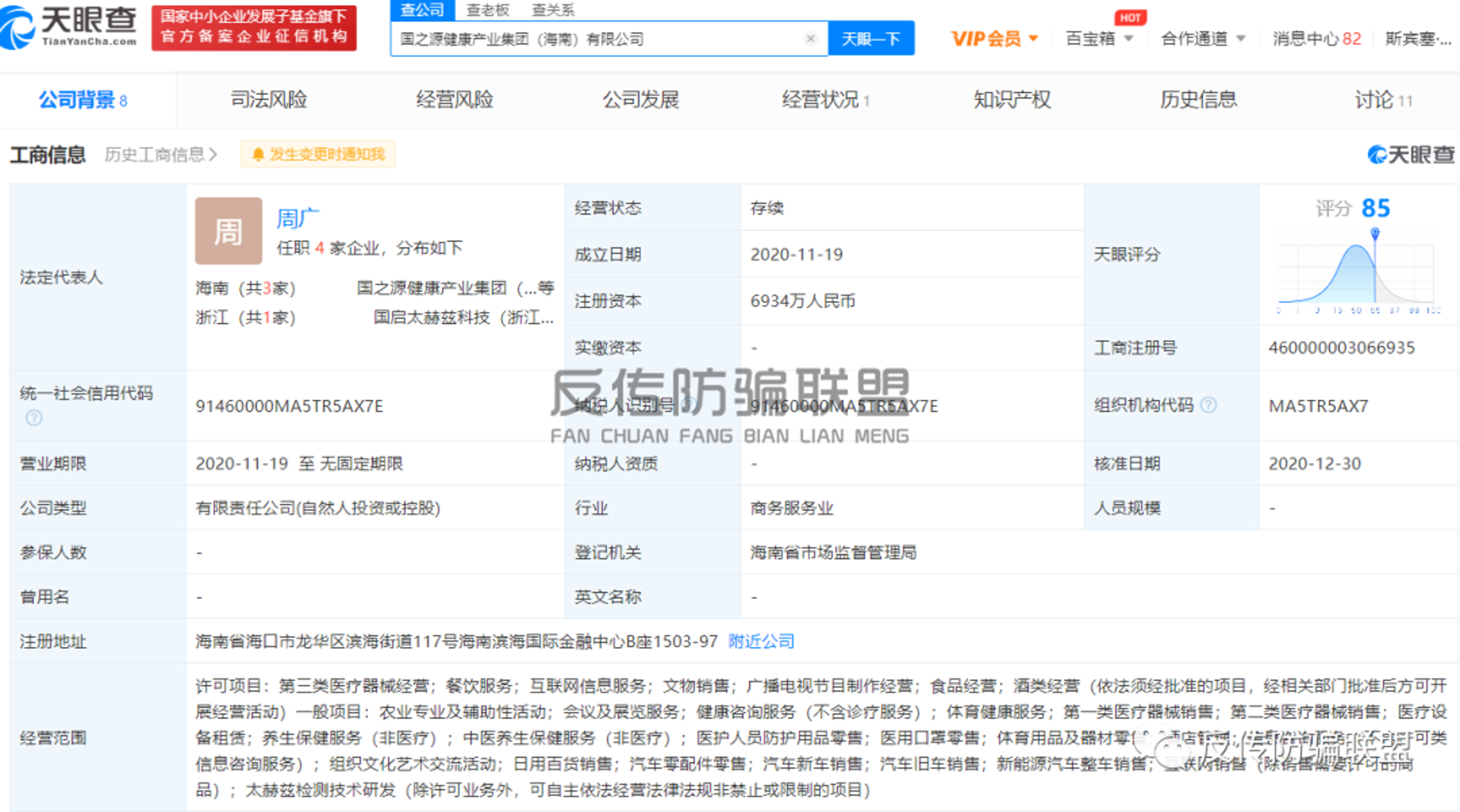Screen dimensions: 1460x812
Task: Click the 存续 business status value
Action: tap(766, 208)
